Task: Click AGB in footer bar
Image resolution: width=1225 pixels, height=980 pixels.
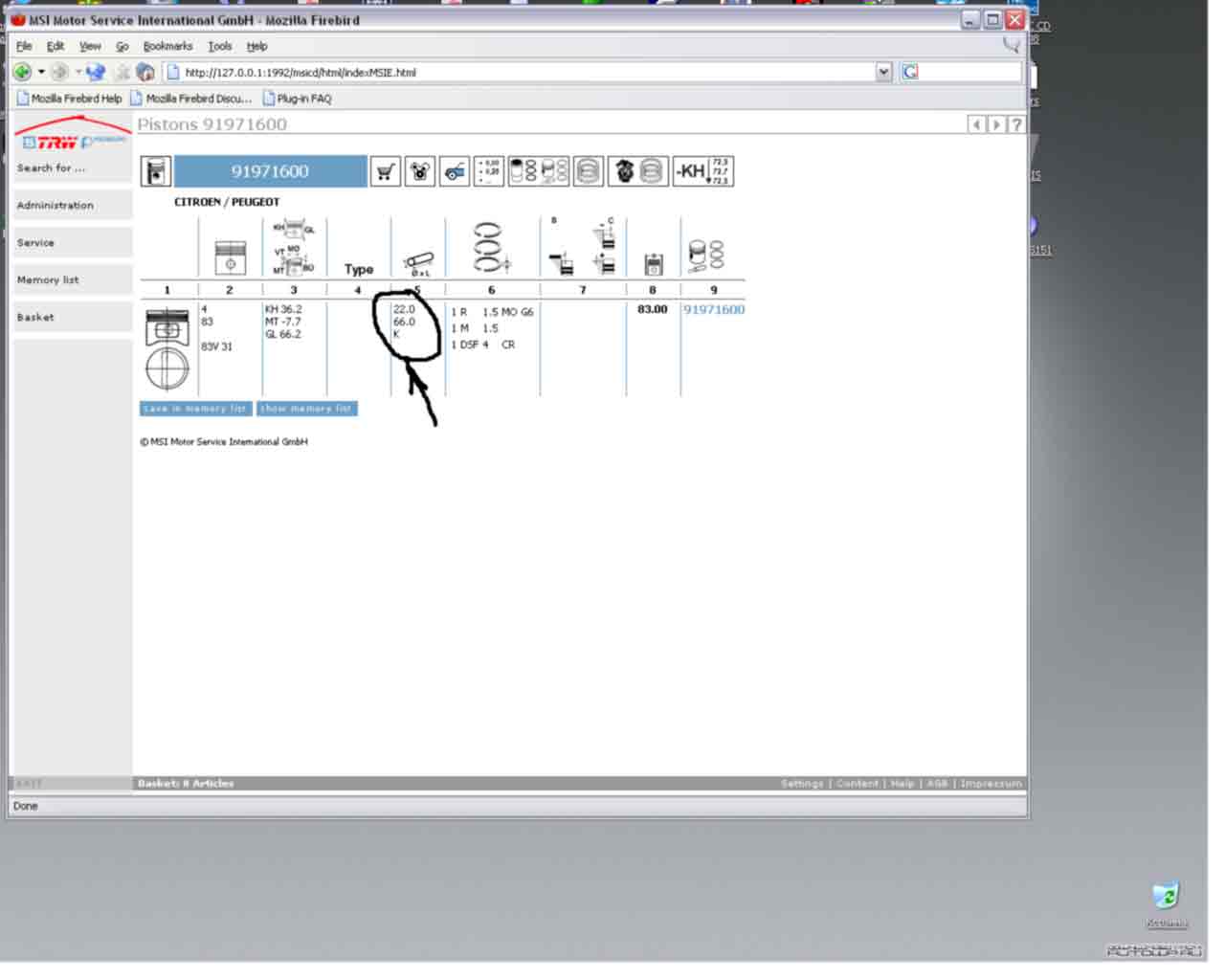Action: pyautogui.click(x=937, y=784)
